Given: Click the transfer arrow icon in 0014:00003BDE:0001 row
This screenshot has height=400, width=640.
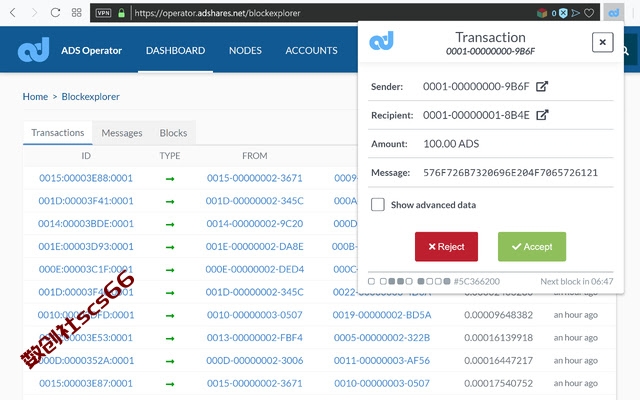Looking at the screenshot, I should tap(170, 224).
